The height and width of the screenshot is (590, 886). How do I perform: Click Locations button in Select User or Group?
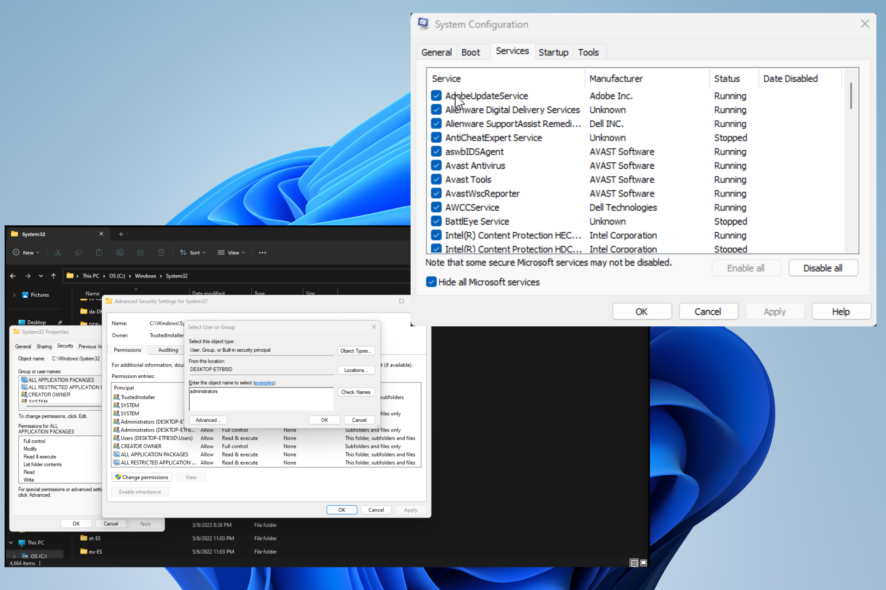[x=355, y=370]
